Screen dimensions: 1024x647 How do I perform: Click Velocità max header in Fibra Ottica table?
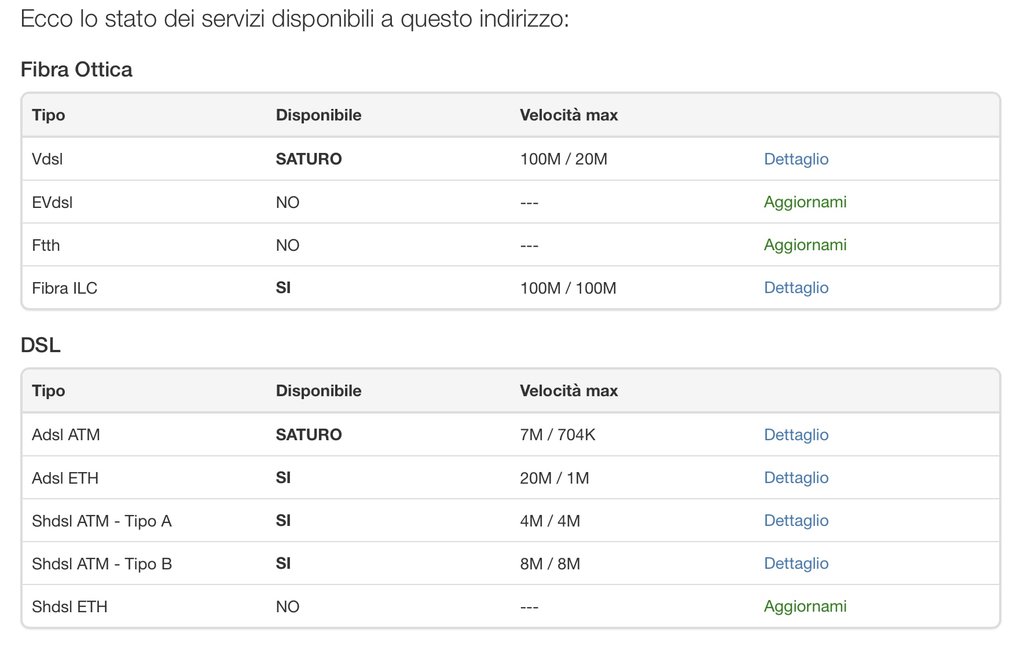click(x=568, y=115)
